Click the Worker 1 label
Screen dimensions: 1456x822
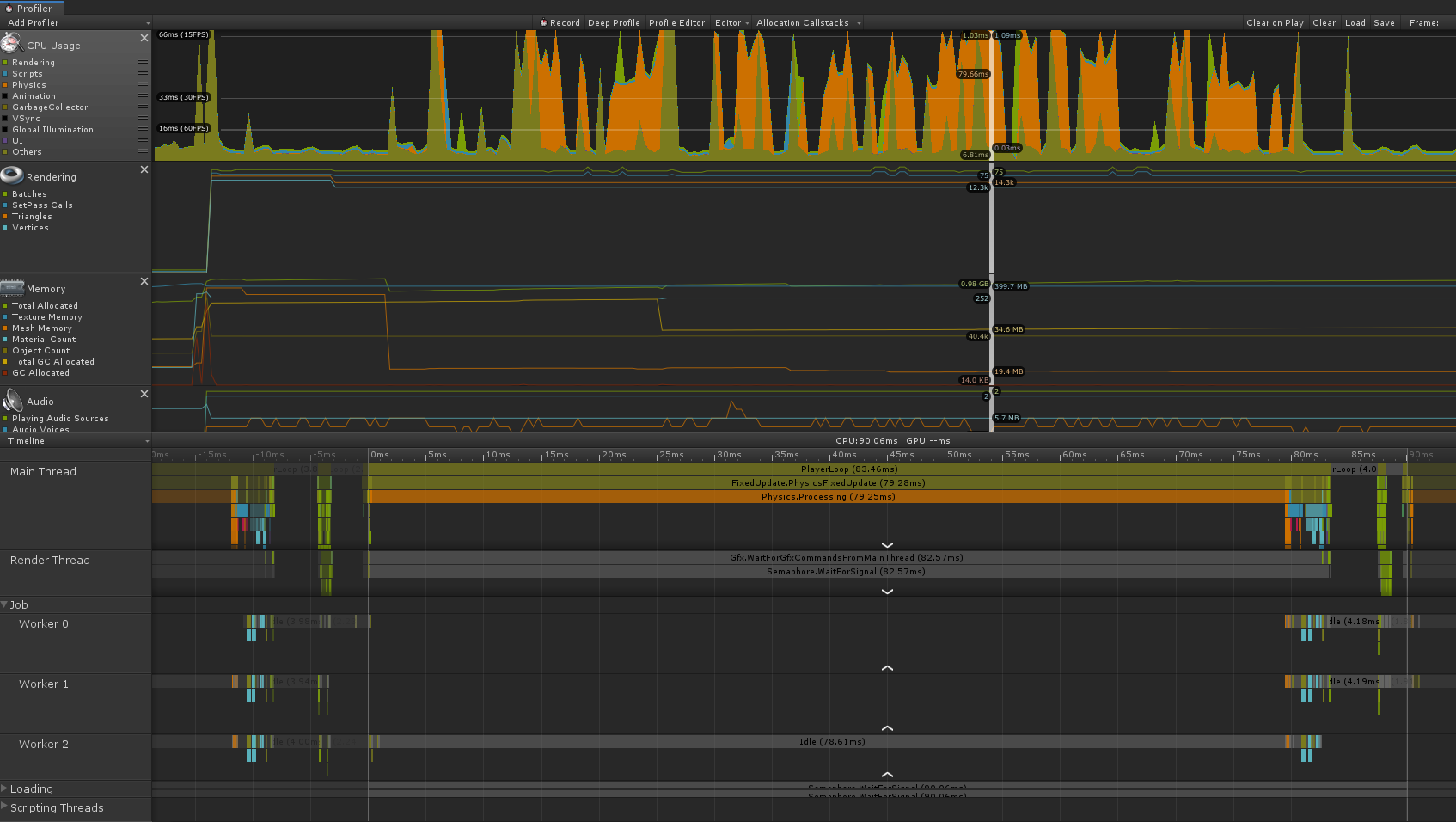[44, 684]
